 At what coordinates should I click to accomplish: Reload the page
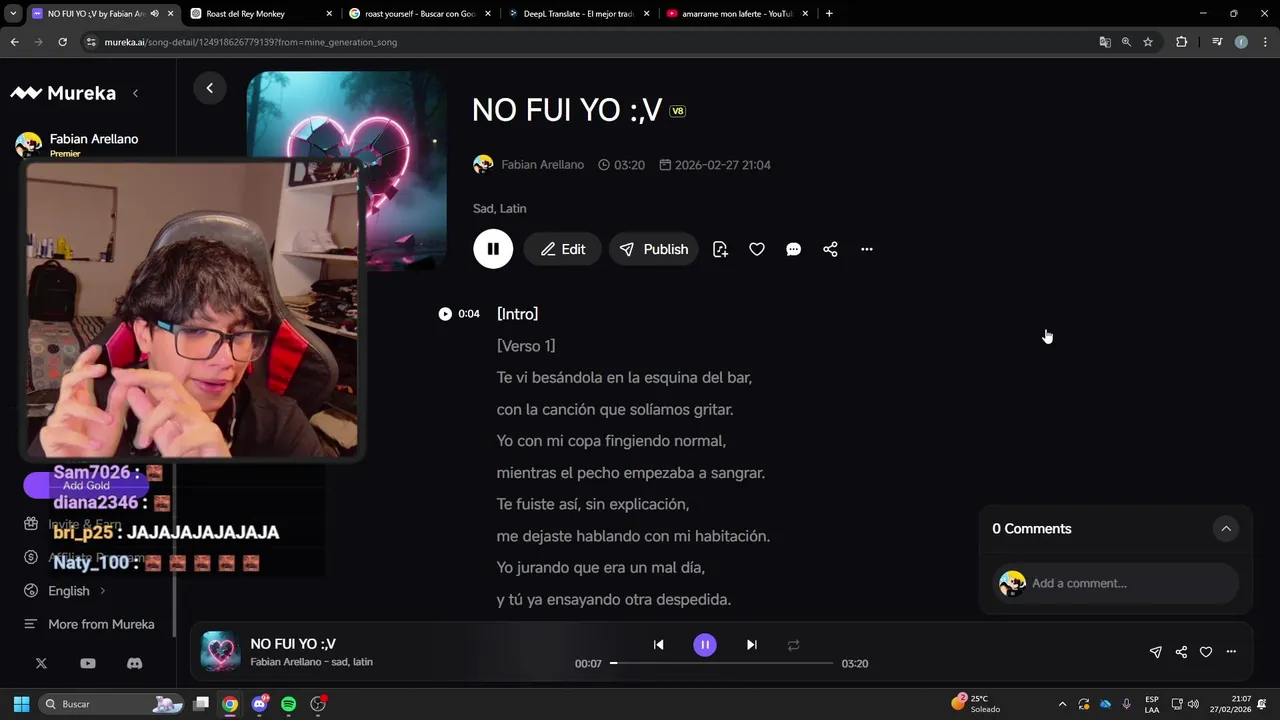[62, 42]
